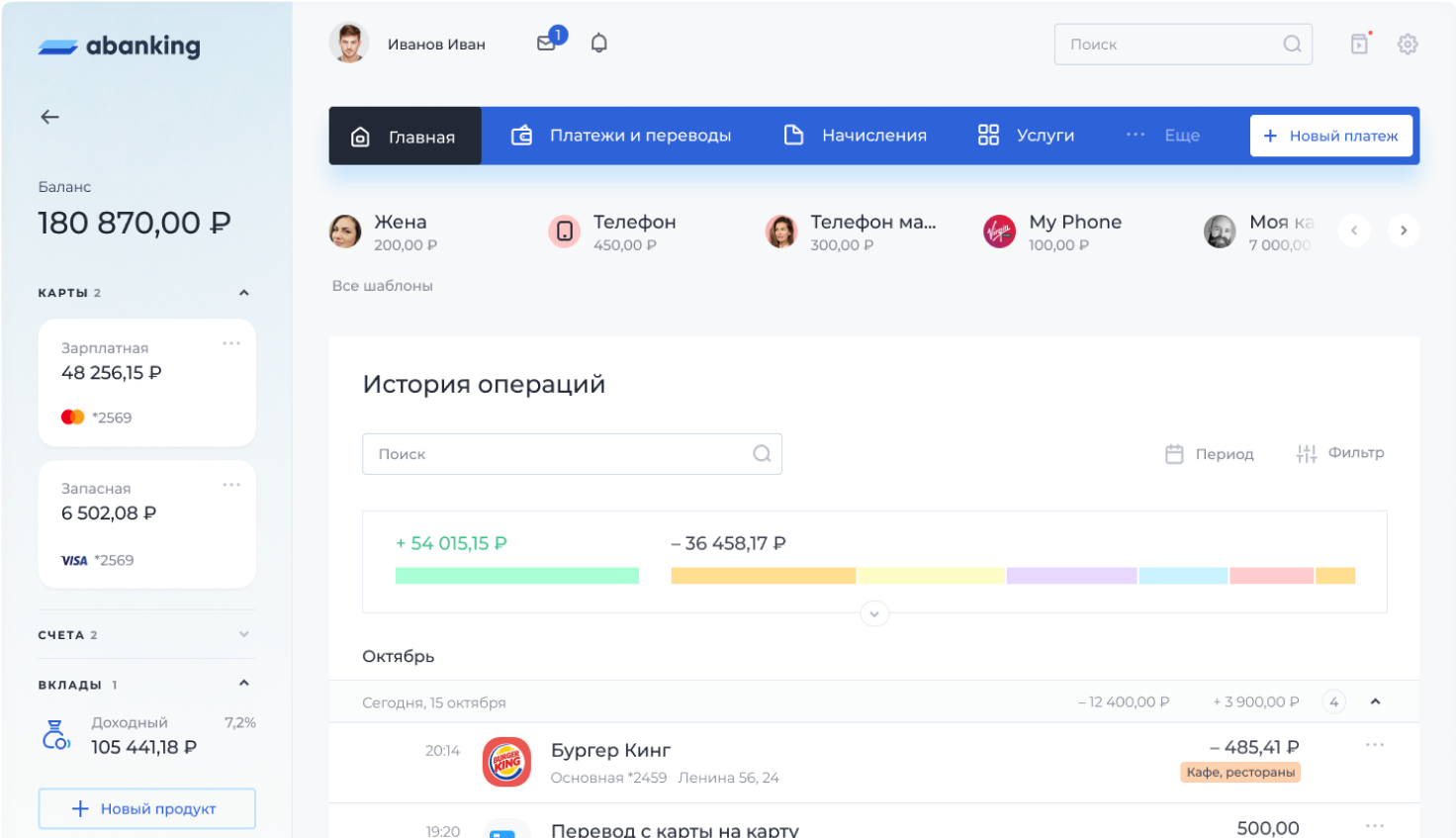The width and height of the screenshot is (1456, 838).
Task: Open the messages envelope icon
Action: pyautogui.click(x=546, y=44)
